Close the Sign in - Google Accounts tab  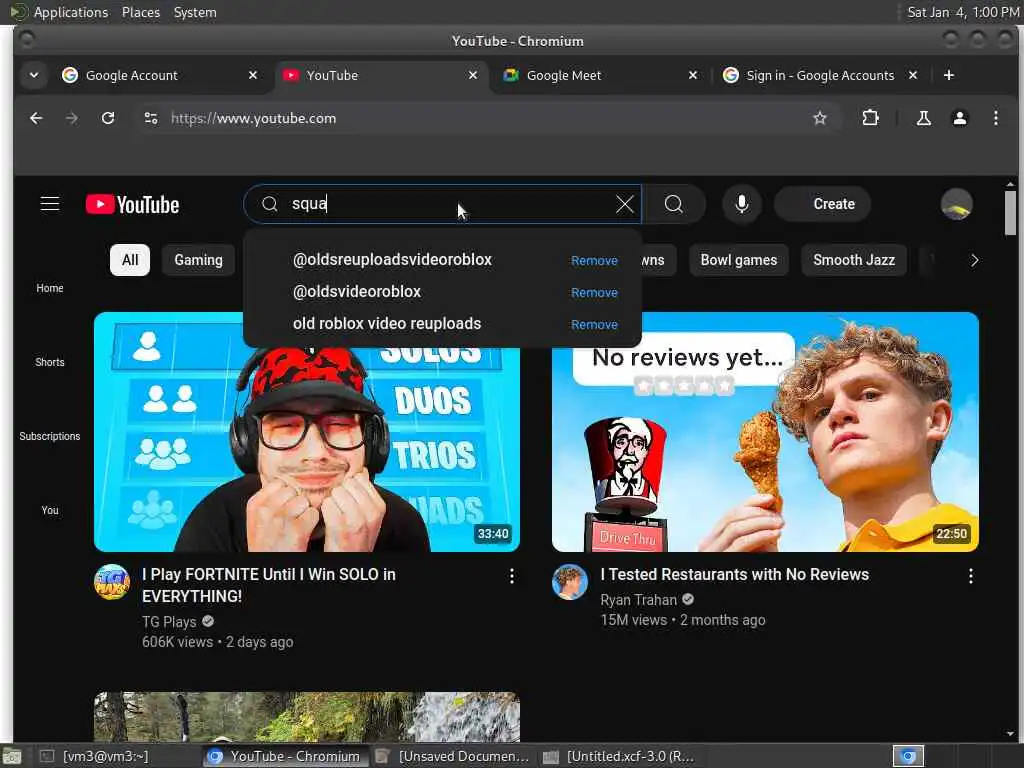[x=913, y=75]
